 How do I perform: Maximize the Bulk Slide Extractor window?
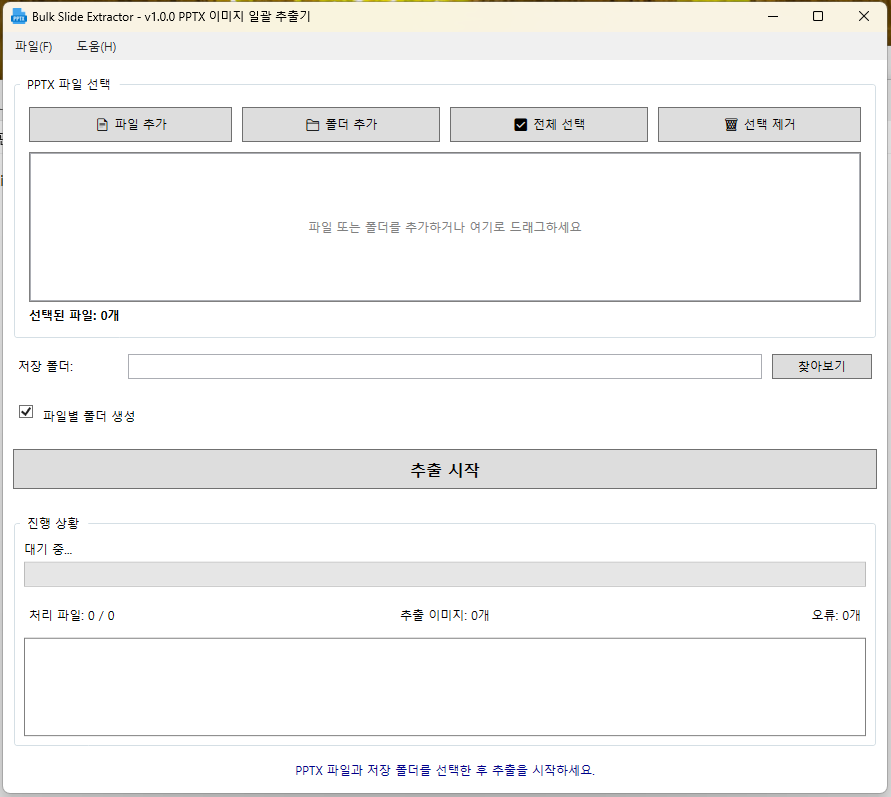(818, 16)
